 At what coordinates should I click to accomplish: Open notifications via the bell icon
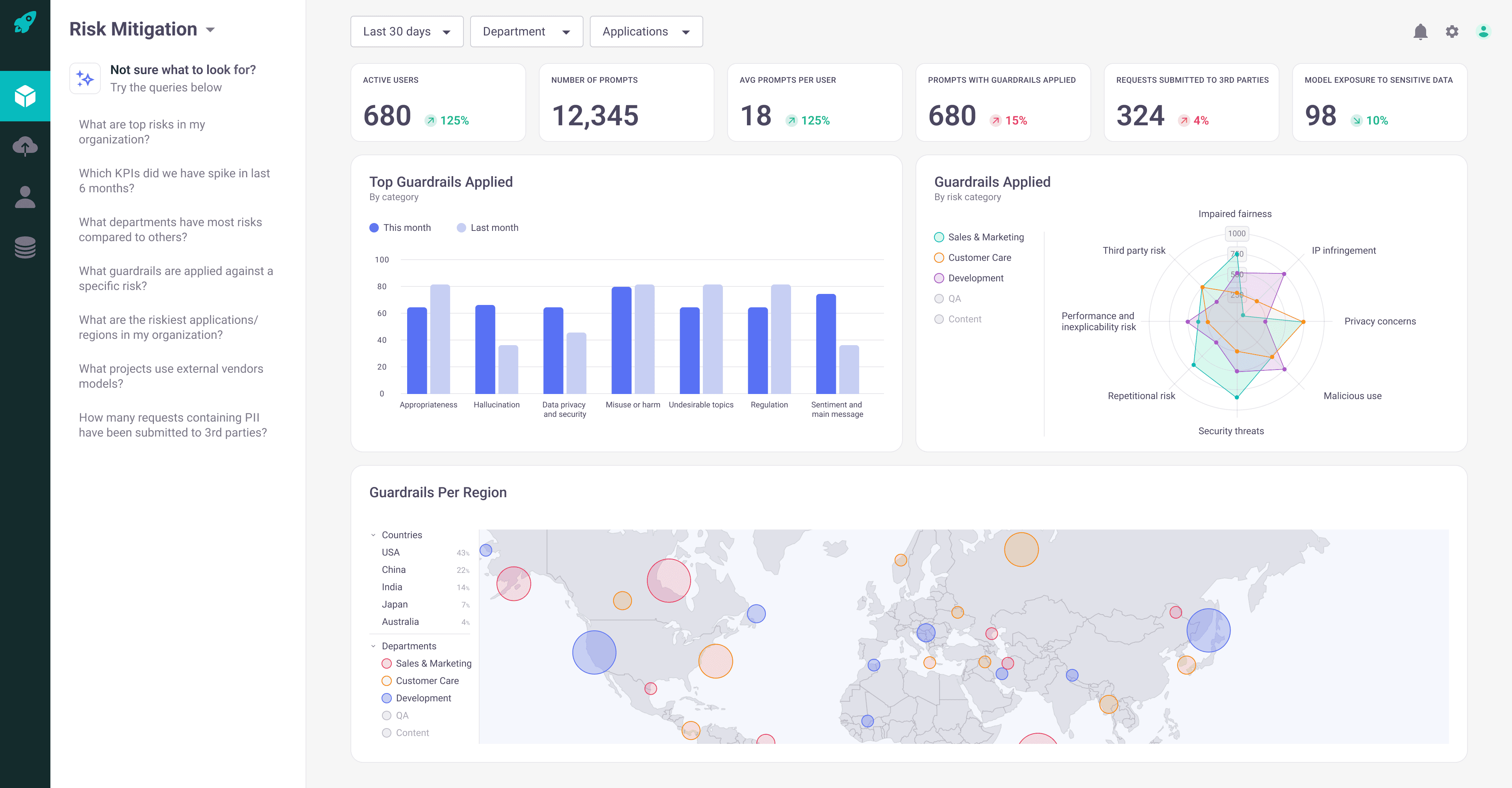coord(1421,32)
